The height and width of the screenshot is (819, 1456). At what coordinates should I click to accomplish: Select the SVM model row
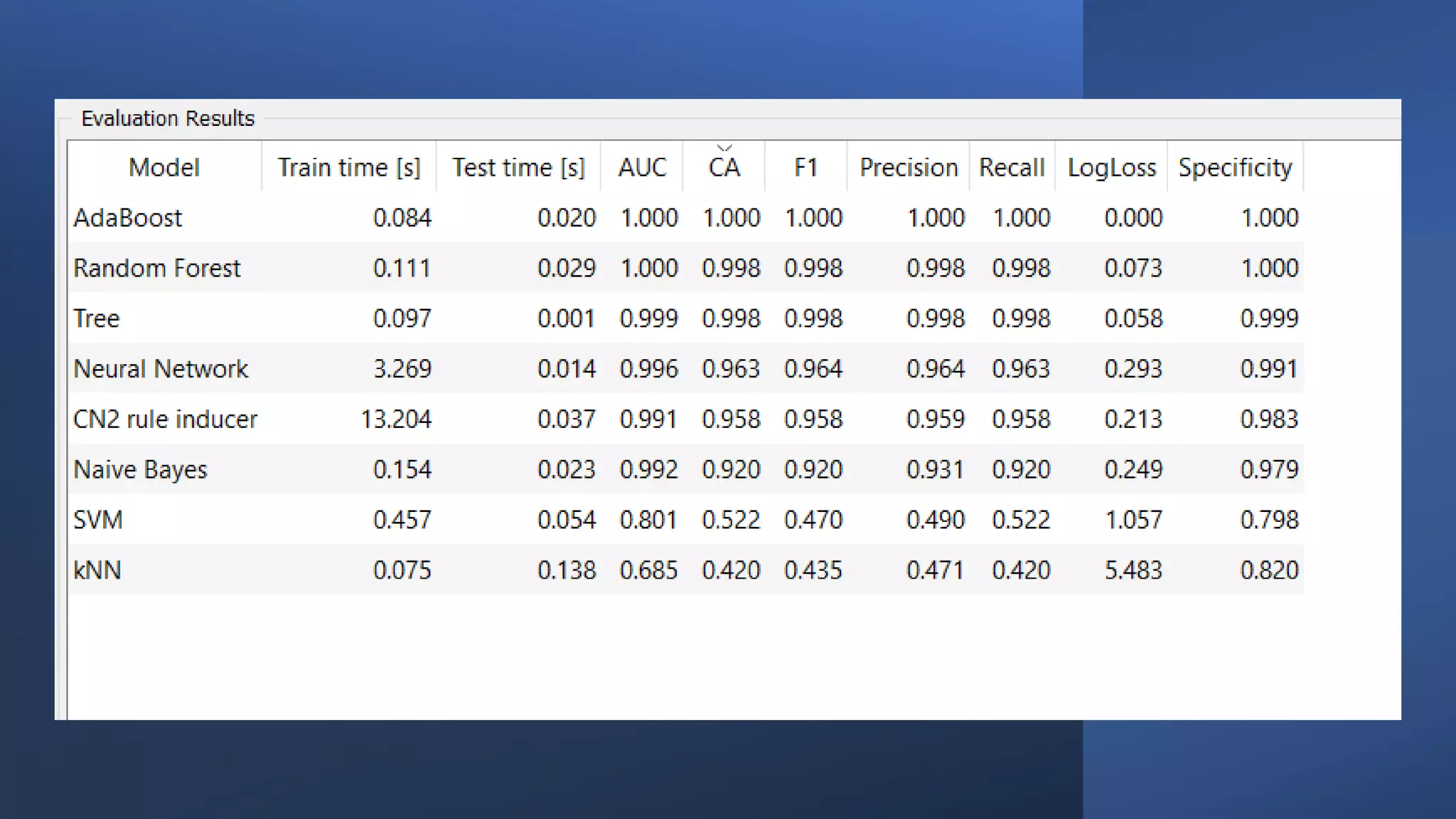click(98, 520)
